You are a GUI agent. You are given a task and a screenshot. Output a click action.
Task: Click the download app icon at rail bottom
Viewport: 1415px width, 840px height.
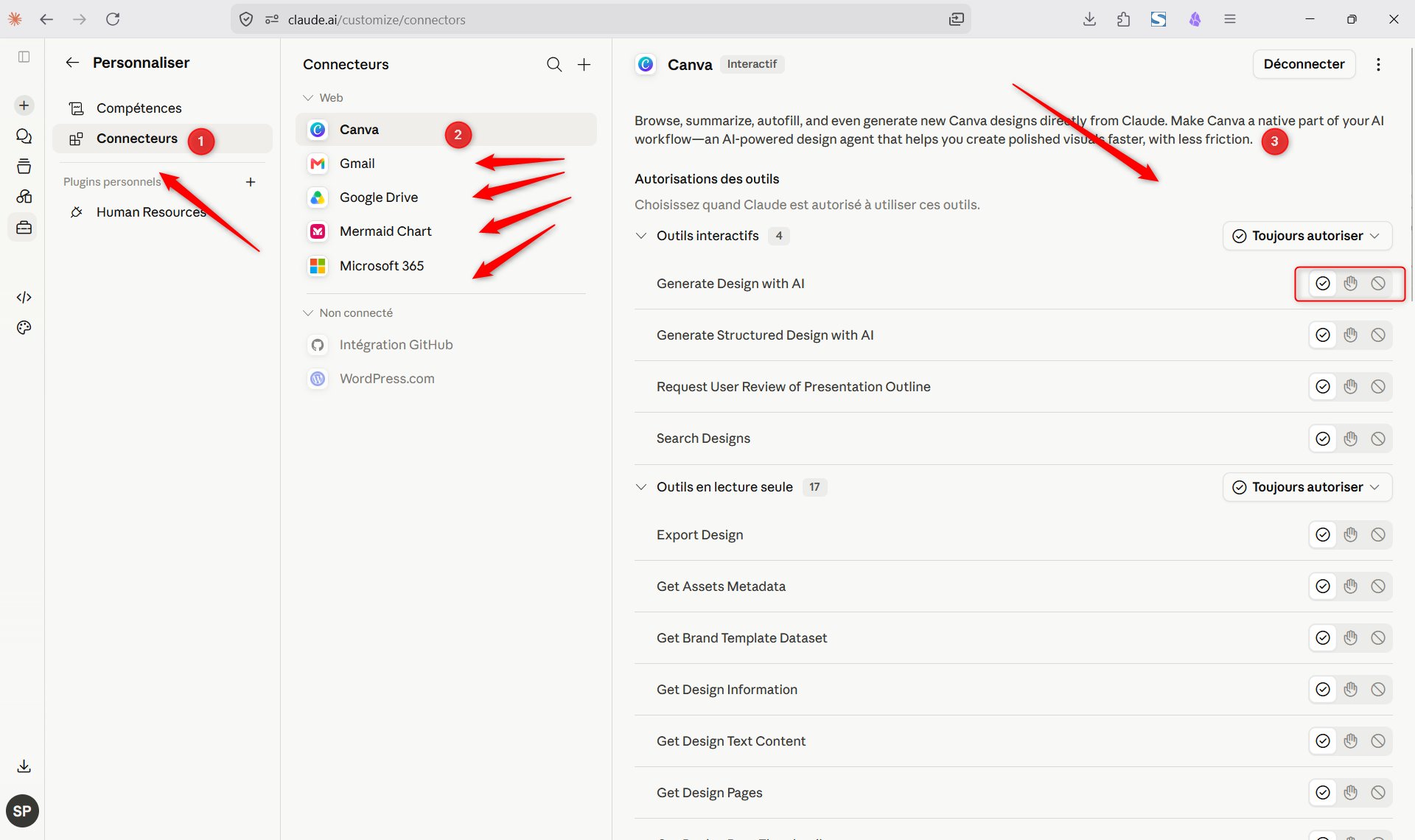click(24, 766)
